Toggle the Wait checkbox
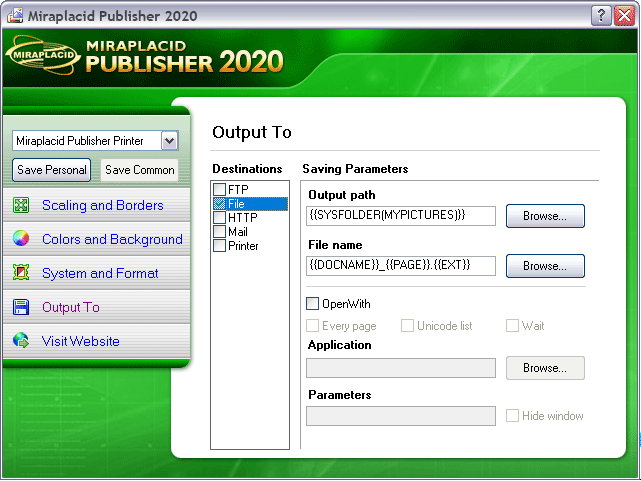Image resolution: width=641 pixels, height=481 pixels. (512, 326)
